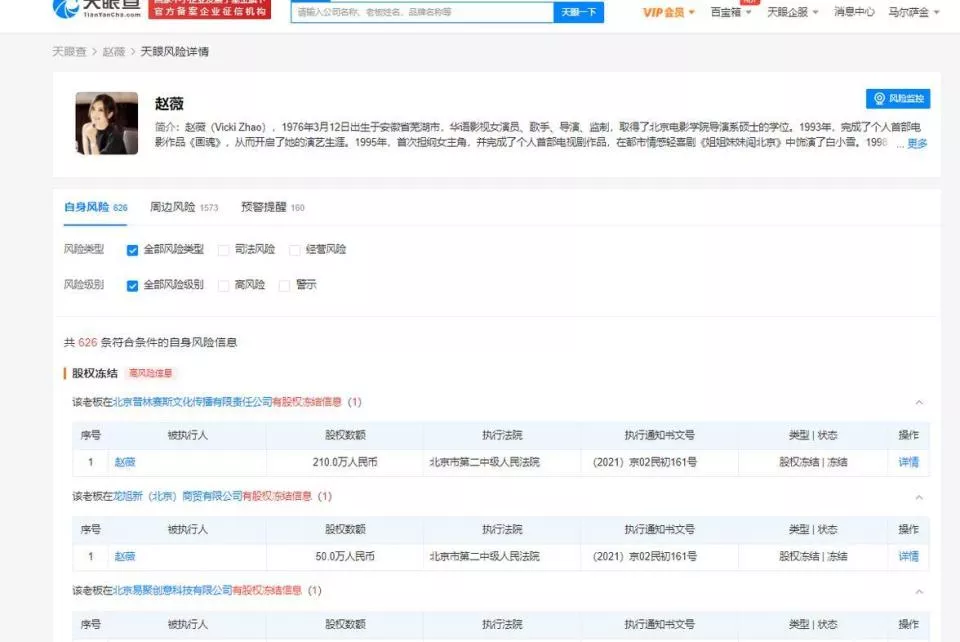This screenshot has width=960, height=642.
Task: Open the Tianyancha logo home link
Action: pos(97,9)
